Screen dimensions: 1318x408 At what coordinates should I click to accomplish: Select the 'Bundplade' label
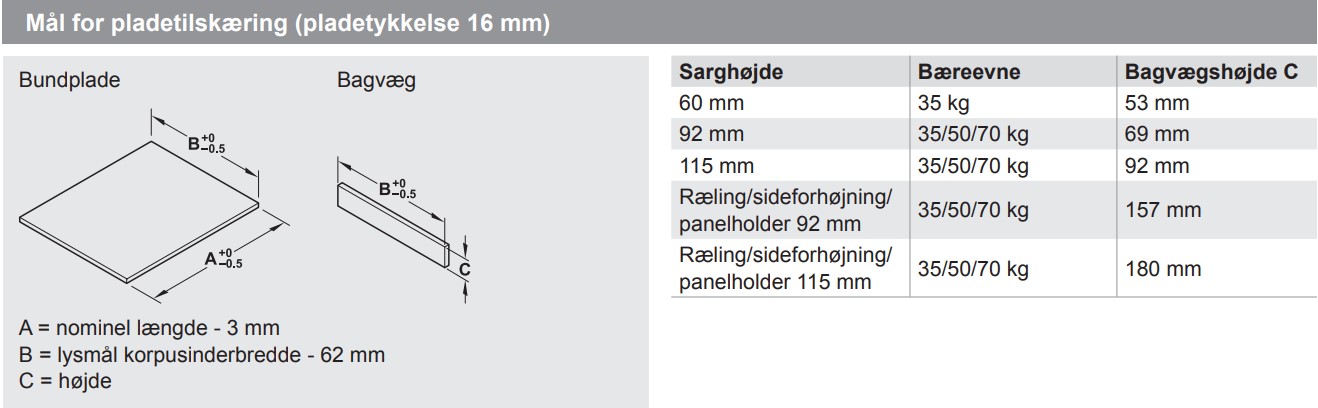(69, 81)
